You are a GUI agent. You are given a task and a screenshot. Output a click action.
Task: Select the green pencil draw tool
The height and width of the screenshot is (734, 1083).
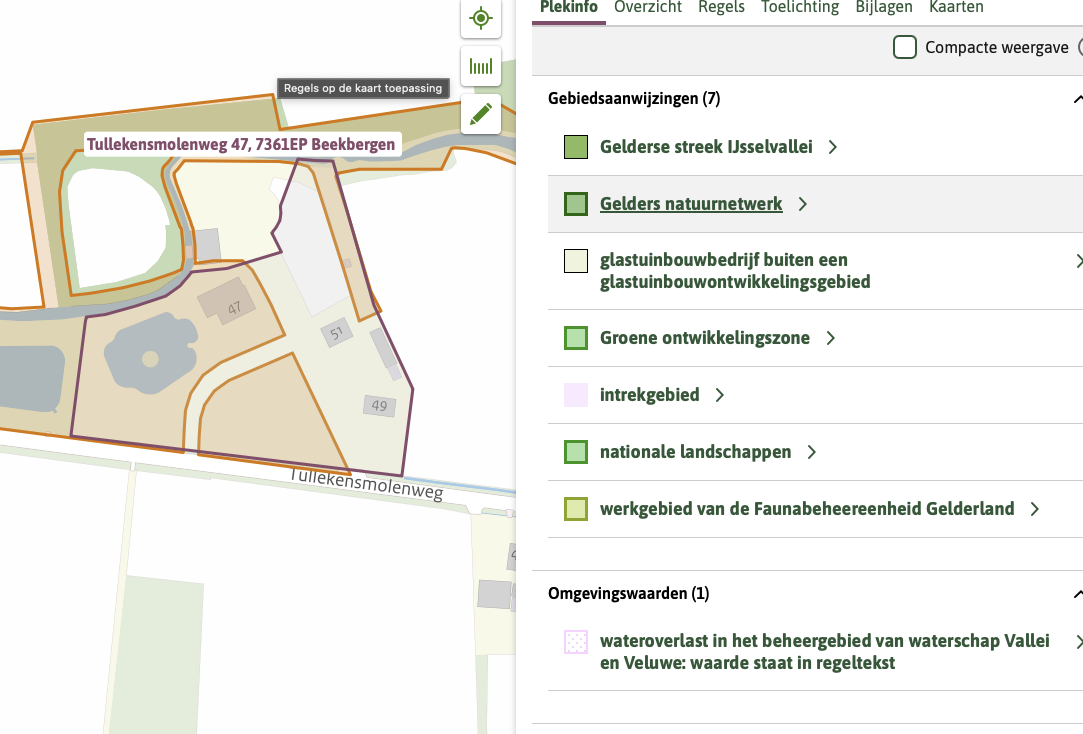point(481,114)
